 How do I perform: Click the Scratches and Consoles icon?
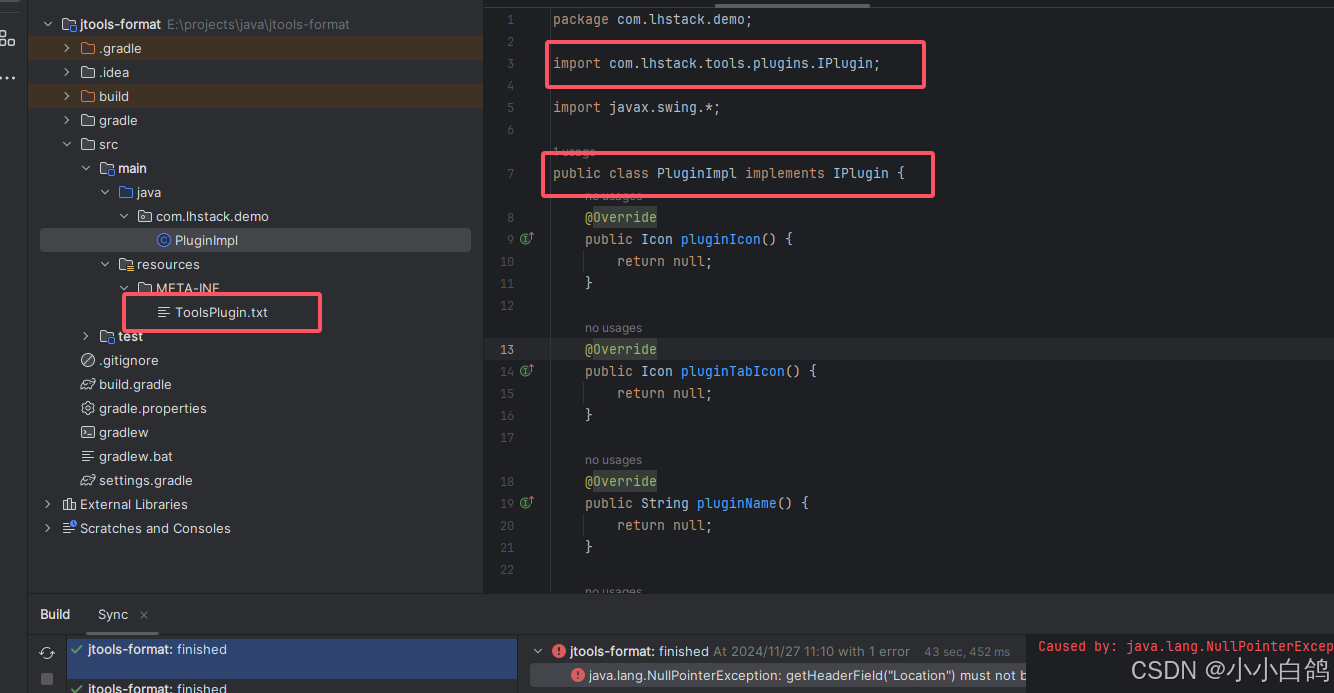pyautogui.click(x=69, y=528)
